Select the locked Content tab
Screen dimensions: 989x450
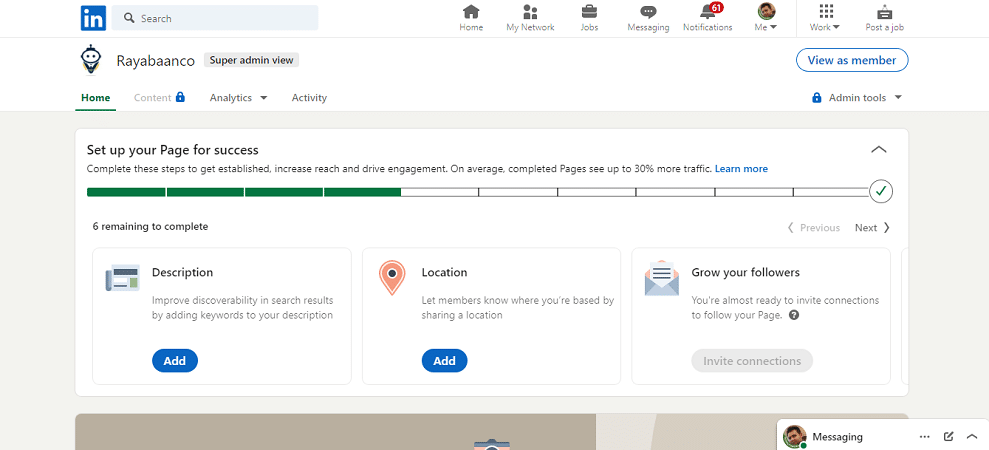coord(160,98)
